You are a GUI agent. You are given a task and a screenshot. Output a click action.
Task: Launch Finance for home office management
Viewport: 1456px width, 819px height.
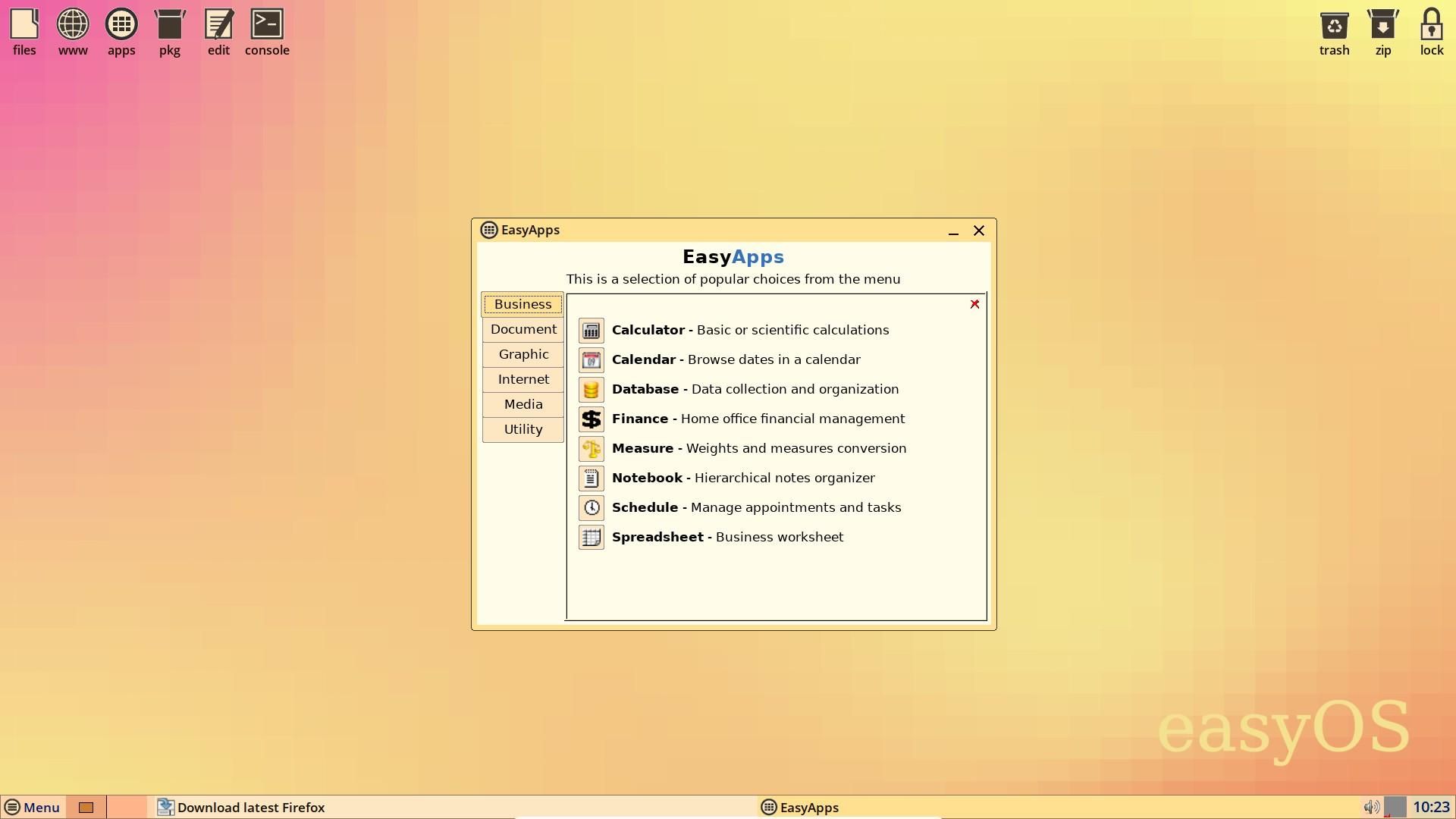tap(591, 419)
